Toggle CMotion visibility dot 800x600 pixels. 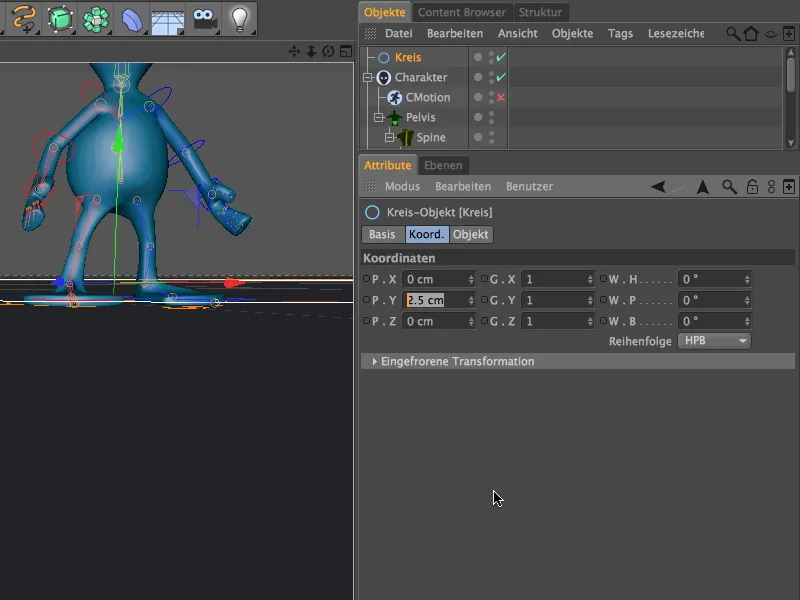[x=478, y=97]
